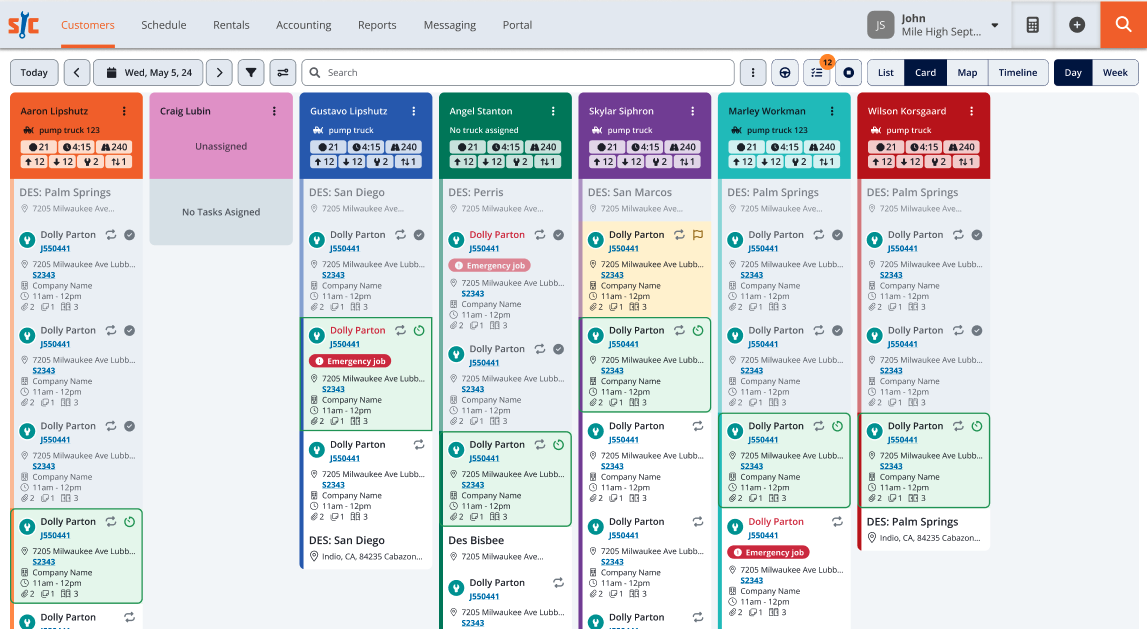
Task: Click the repeat icon on Marley Workman's Emergency job card
Action: click(838, 521)
